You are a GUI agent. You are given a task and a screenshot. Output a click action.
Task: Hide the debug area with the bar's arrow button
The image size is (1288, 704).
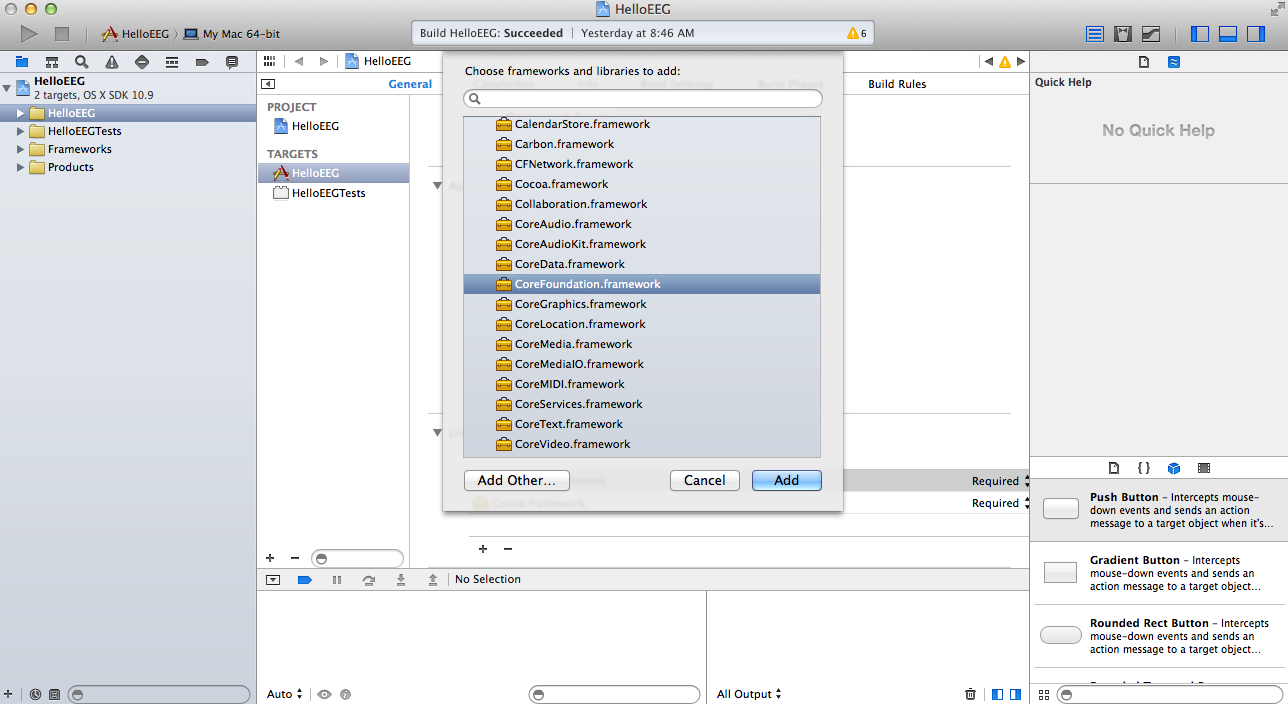[273, 580]
